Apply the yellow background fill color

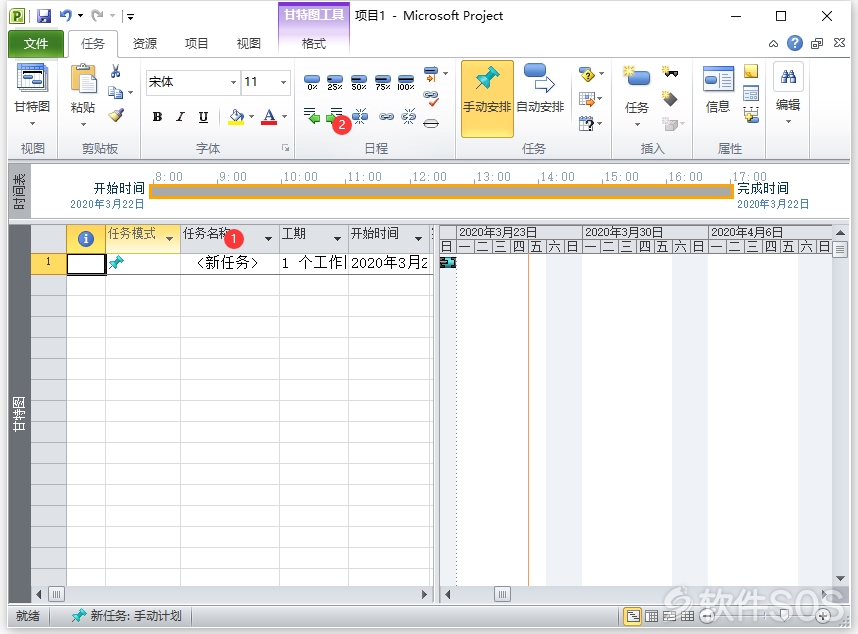[236, 117]
